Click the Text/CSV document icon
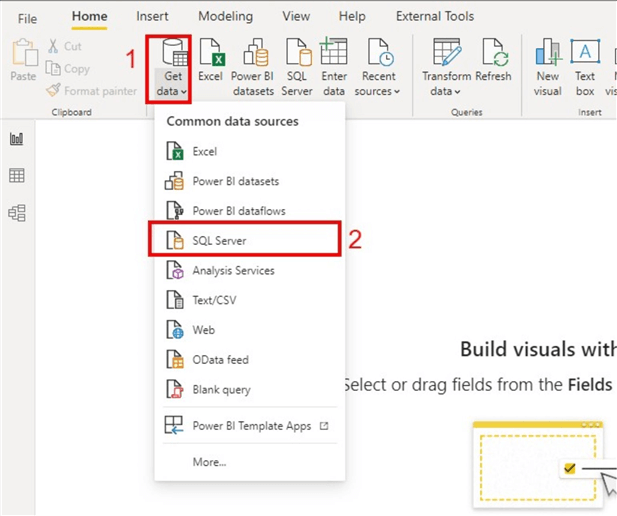 click(174, 300)
